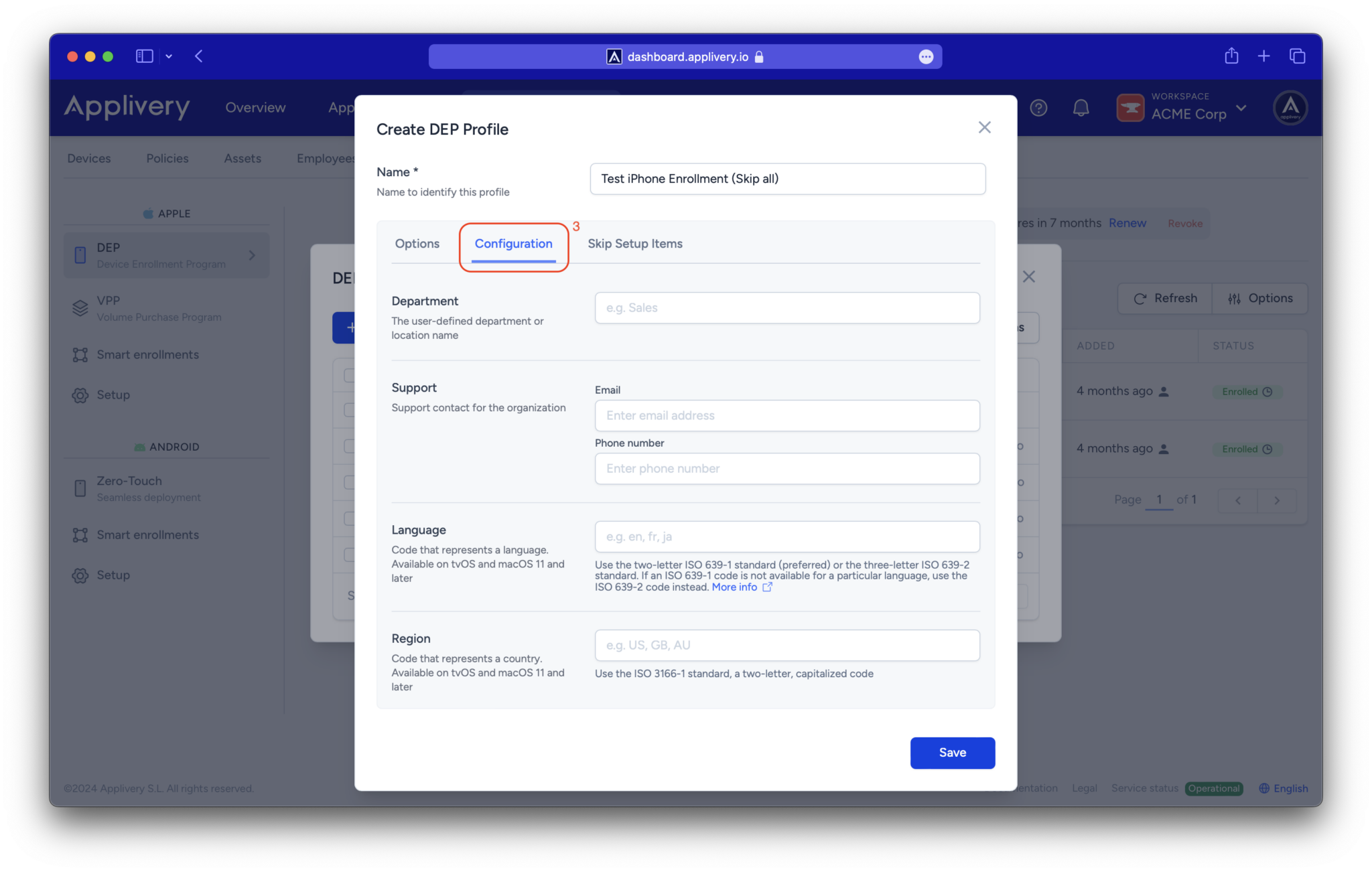This screenshot has height=872, width=1372.
Task: Open the Skip Setup Items tab
Action: 634,244
